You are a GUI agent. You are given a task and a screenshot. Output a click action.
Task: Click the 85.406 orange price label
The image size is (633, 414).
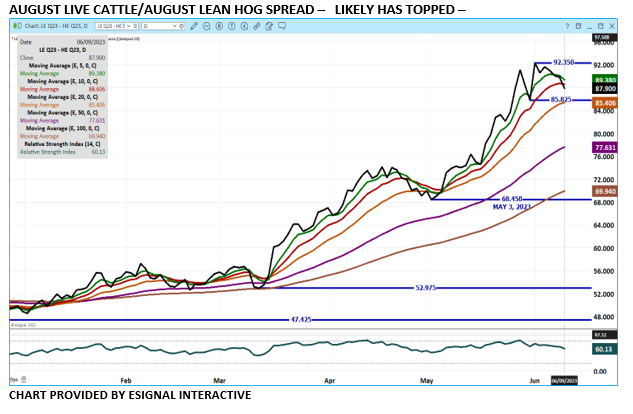(604, 103)
